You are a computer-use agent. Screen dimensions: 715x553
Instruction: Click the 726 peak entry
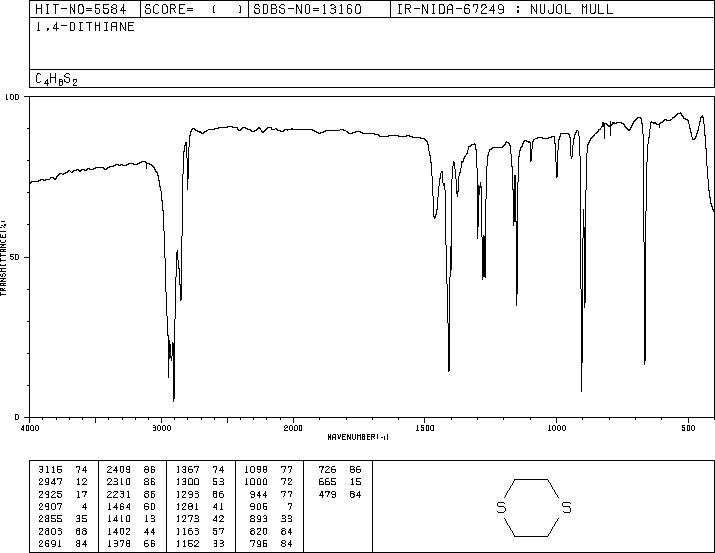point(340,469)
